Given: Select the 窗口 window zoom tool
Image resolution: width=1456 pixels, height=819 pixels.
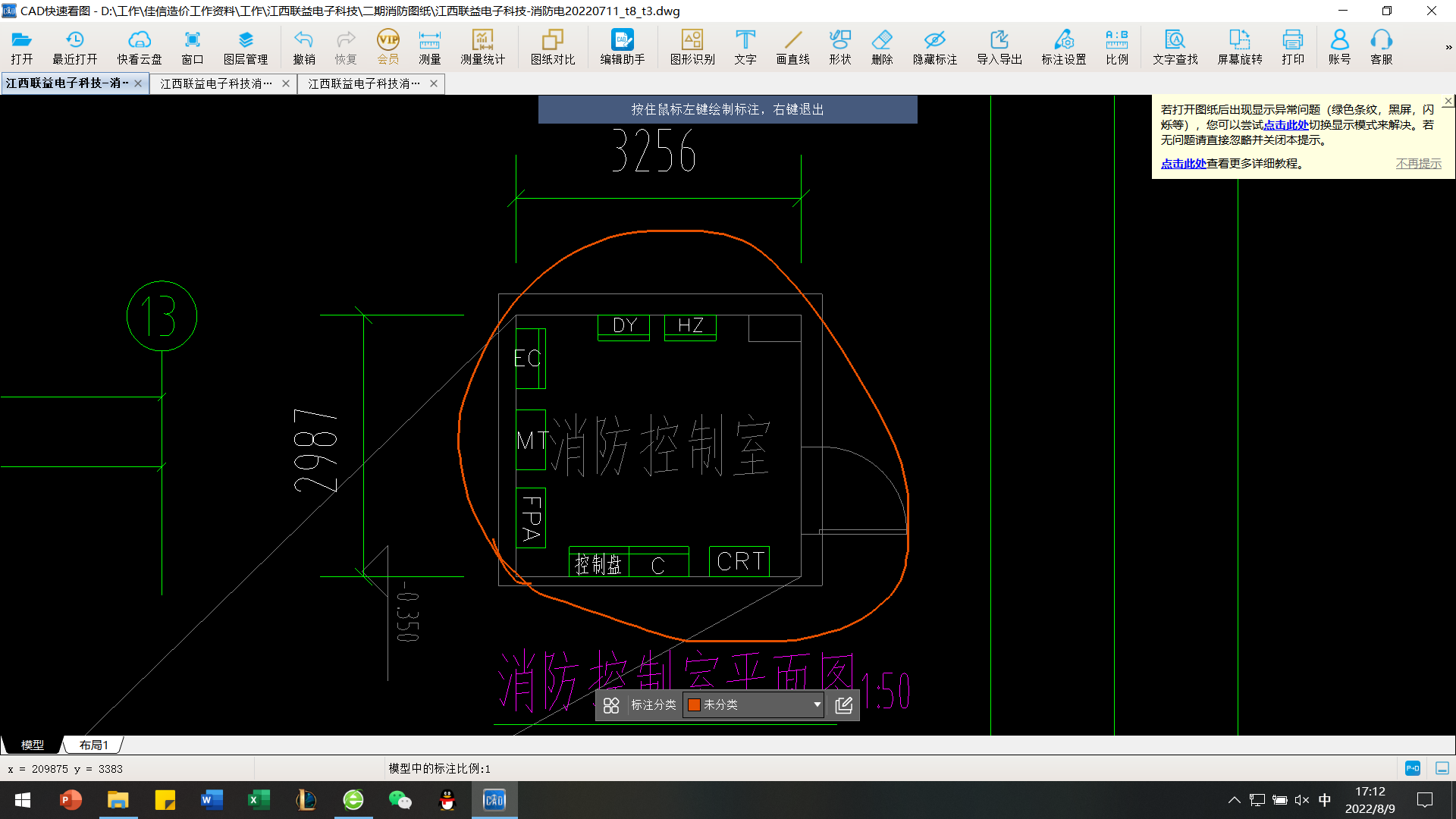Looking at the screenshot, I should (193, 47).
